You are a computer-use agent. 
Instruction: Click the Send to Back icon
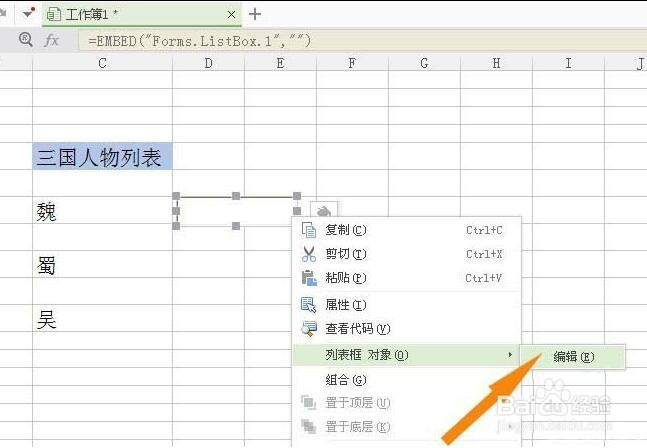tap(309, 426)
